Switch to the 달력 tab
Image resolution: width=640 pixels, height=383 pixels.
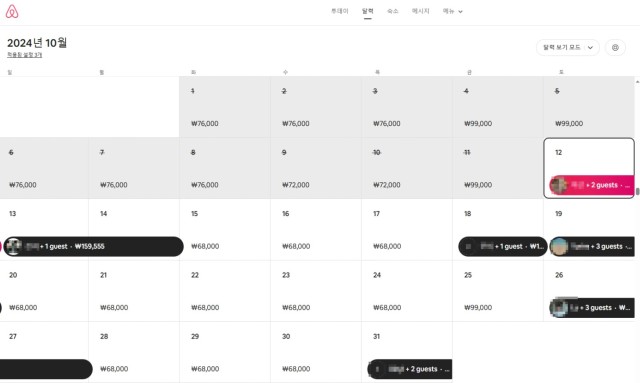[x=367, y=11]
